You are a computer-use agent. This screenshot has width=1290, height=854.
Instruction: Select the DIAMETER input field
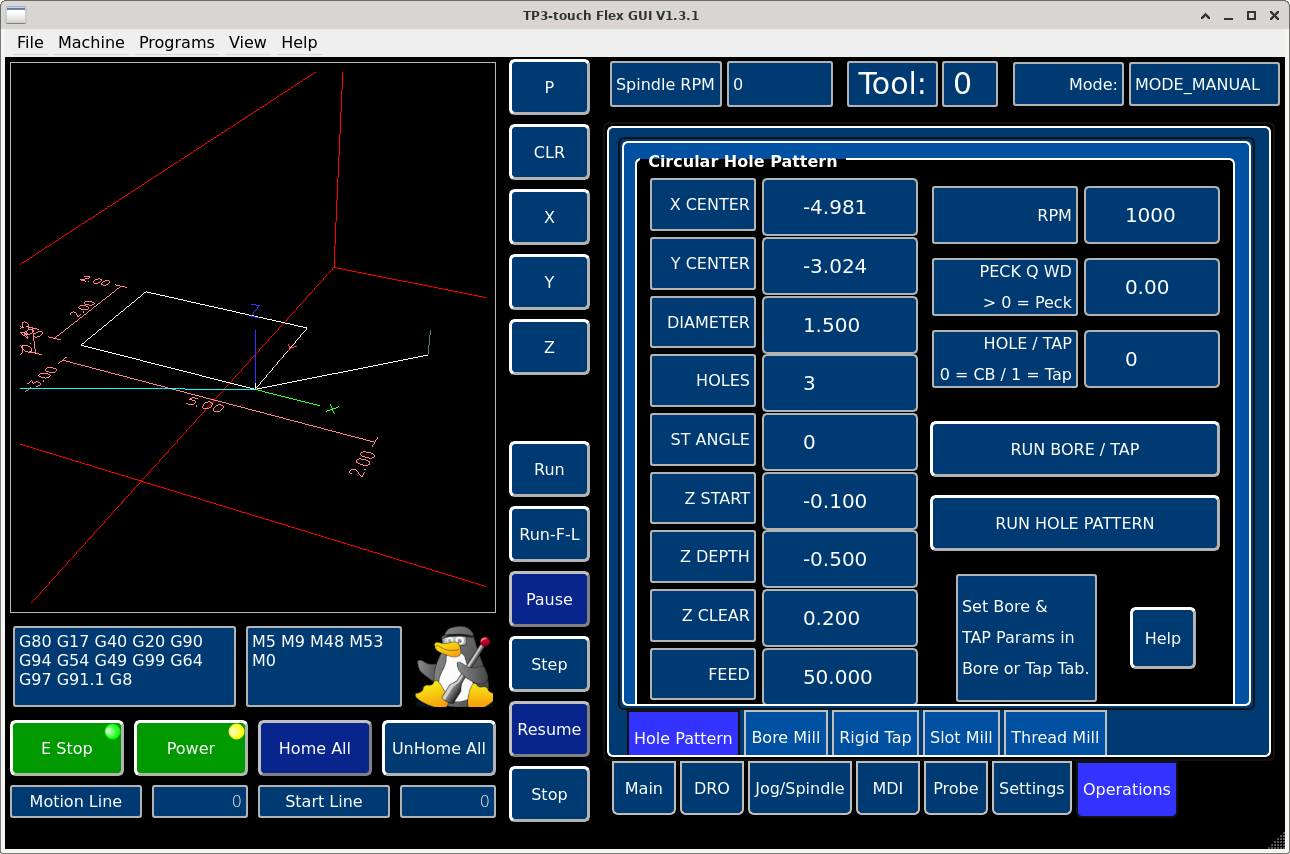[839, 325]
